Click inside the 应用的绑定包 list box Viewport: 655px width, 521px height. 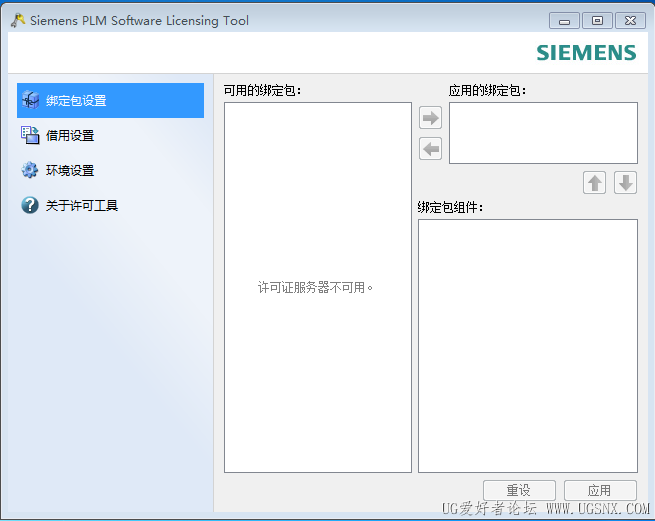pos(543,133)
